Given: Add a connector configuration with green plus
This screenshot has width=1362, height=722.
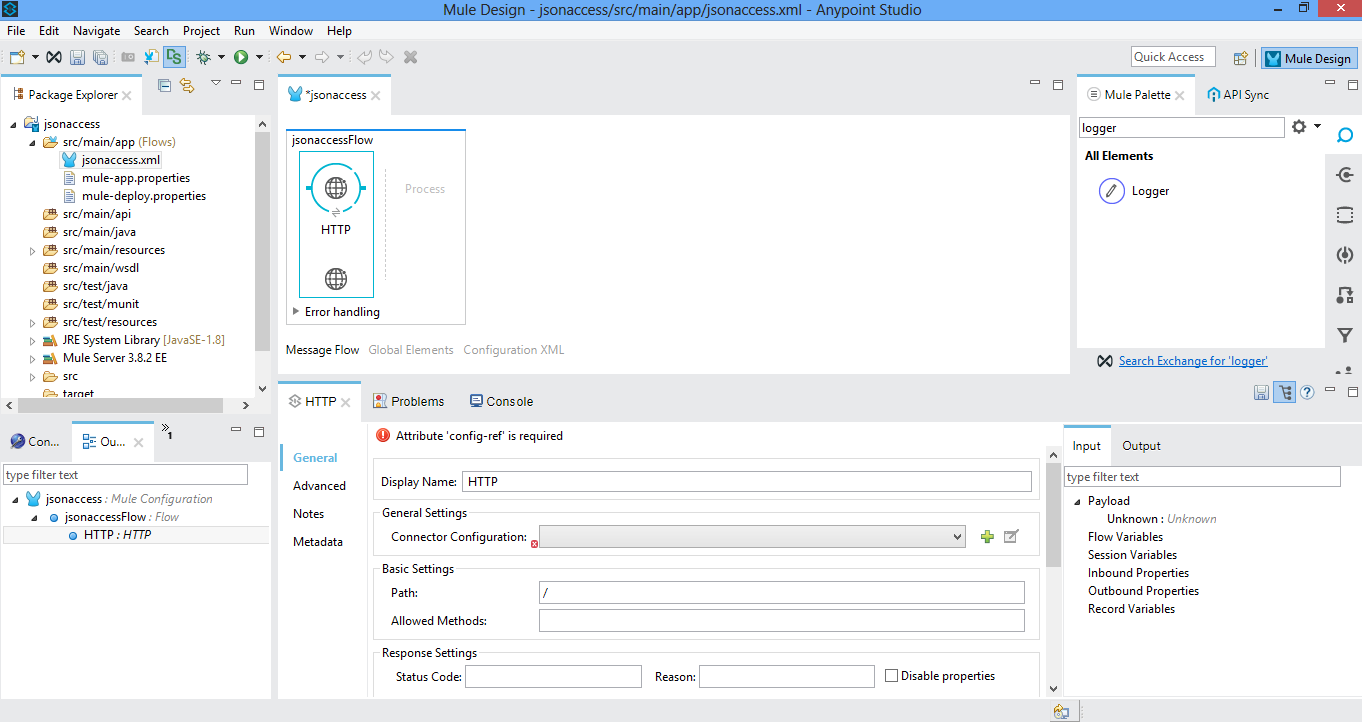Looking at the screenshot, I should 987,537.
